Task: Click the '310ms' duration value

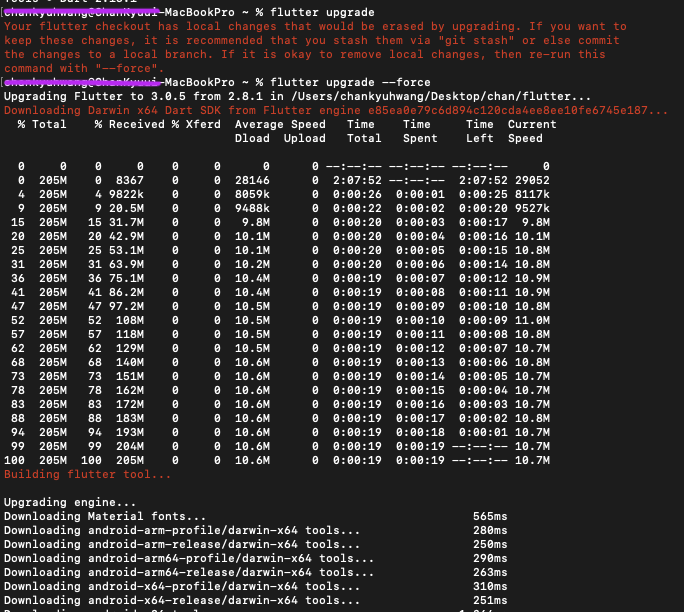Action: click(x=490, y=586)
